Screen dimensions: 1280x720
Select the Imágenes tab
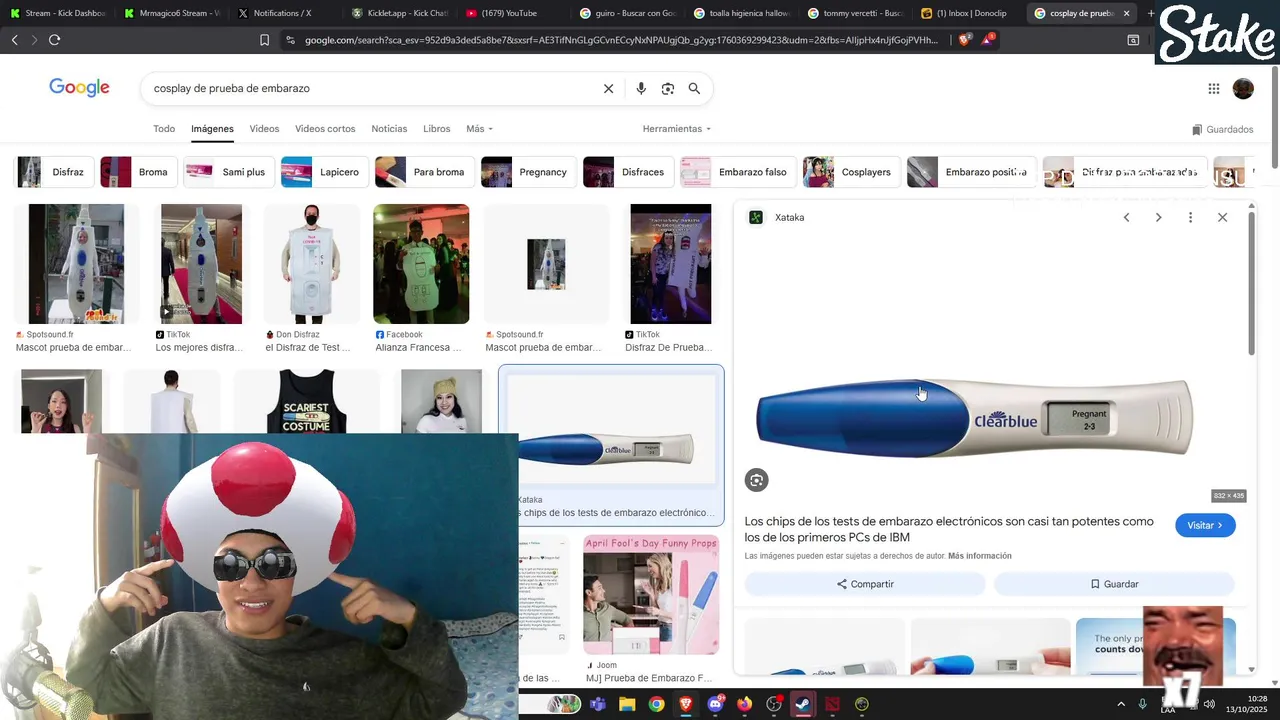point(212,129)
